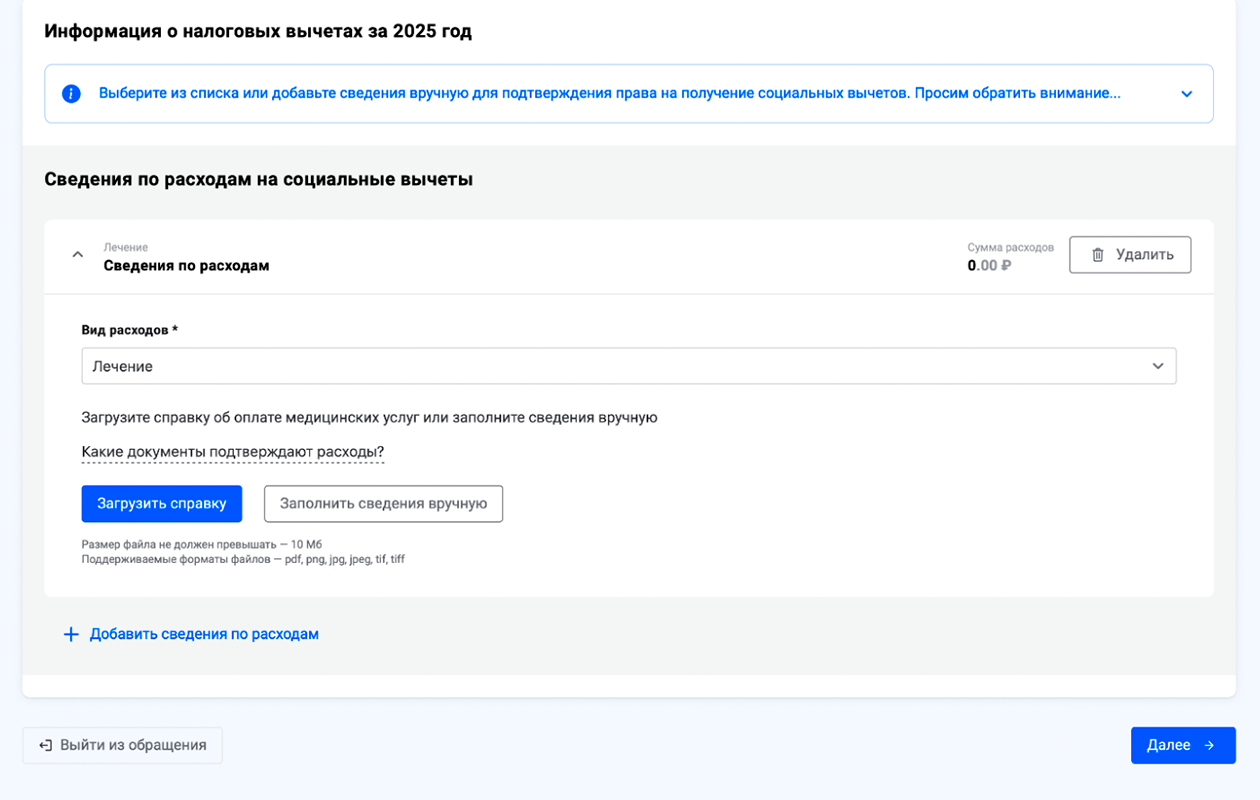The width and height of the screenshot is (1260, 800).
Task: Select the "Добавить сведения по расходам" link text
Action: coord(204,634)
